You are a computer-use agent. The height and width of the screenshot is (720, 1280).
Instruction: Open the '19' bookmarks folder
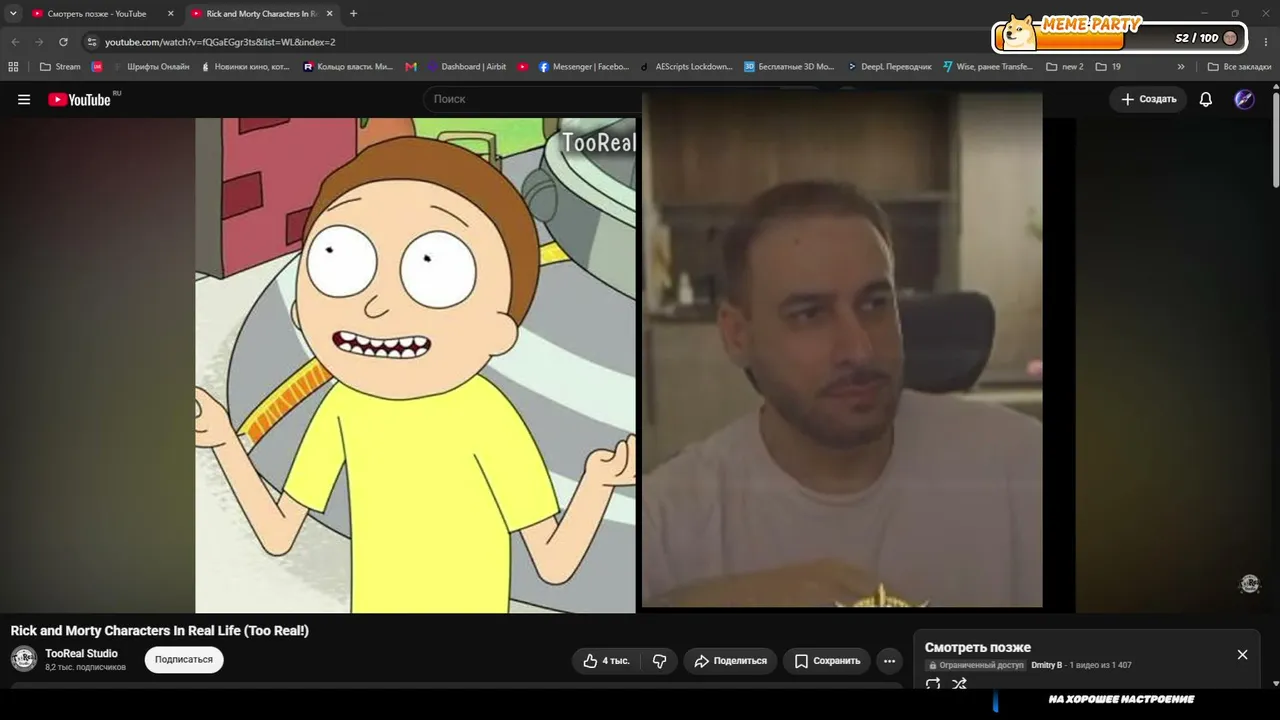(x=1109, y=67)
